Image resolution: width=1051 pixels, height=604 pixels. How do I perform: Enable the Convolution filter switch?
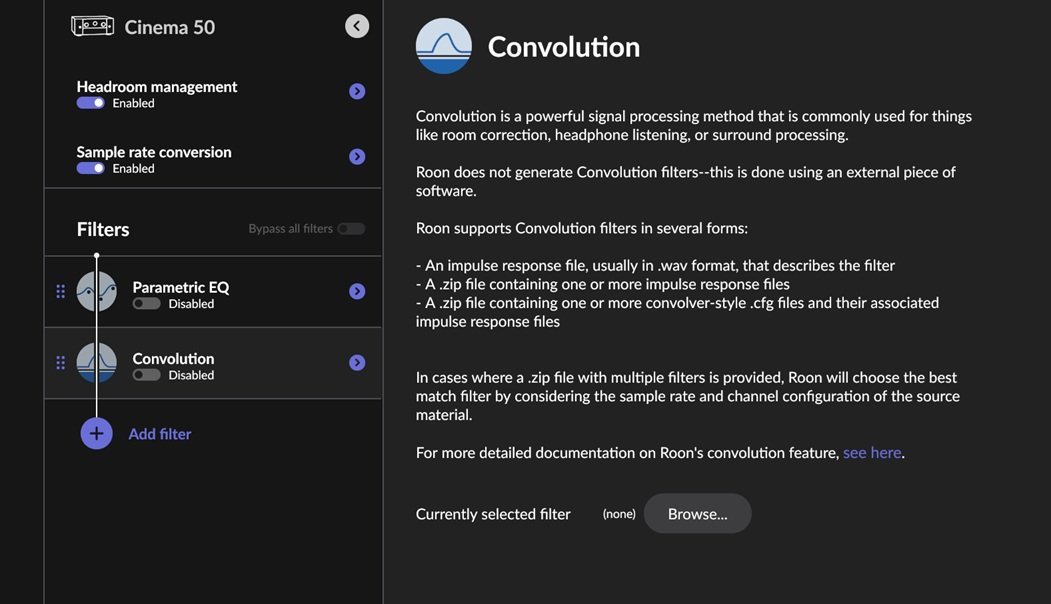(x=146, y=375)
